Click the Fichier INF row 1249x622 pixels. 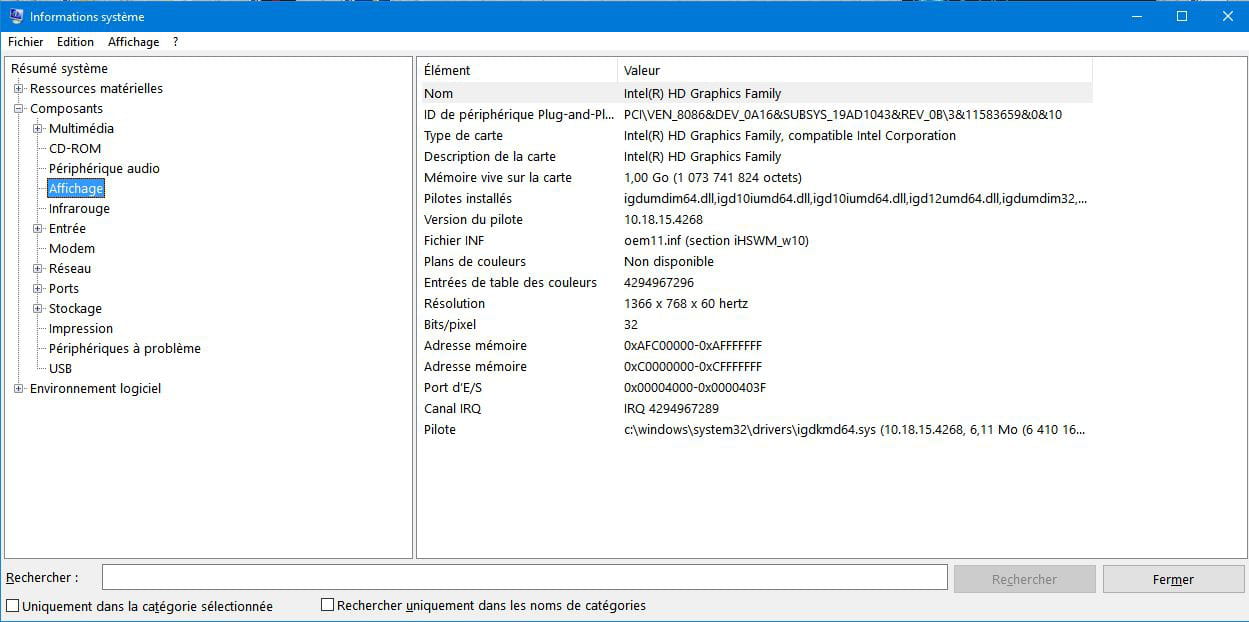(x=755, y=240)
